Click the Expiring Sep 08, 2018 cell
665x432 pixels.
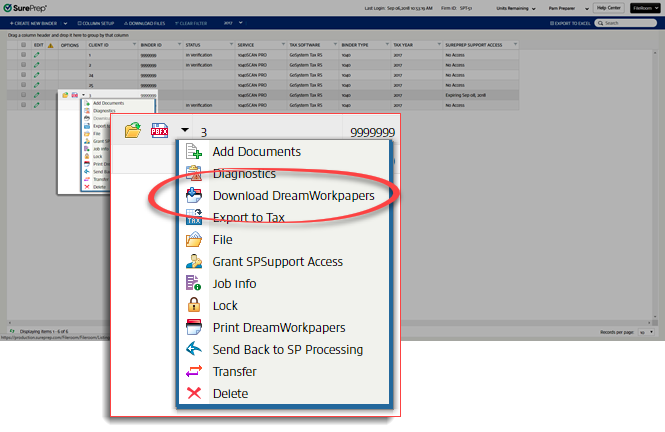point(481,95)
